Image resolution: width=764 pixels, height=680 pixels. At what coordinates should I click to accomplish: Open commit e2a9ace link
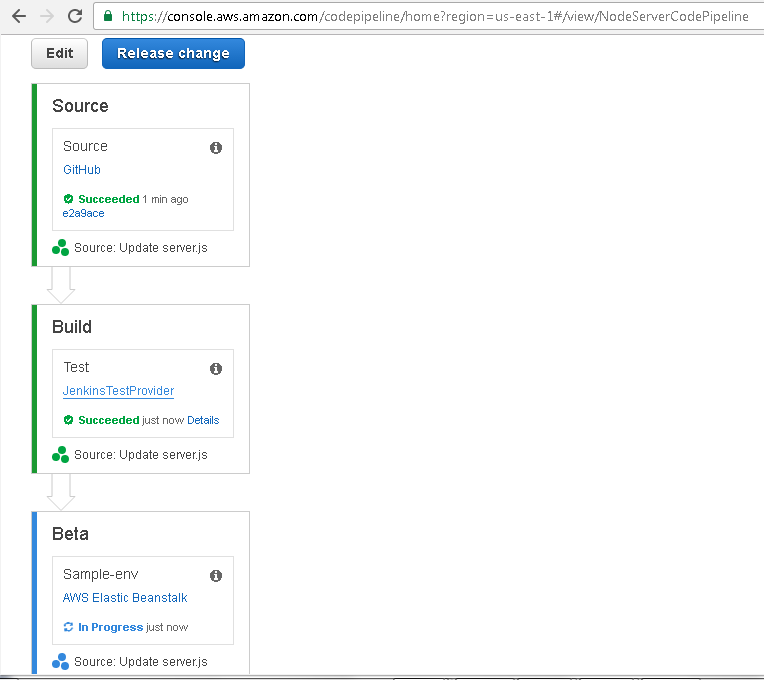click(83, 213)
